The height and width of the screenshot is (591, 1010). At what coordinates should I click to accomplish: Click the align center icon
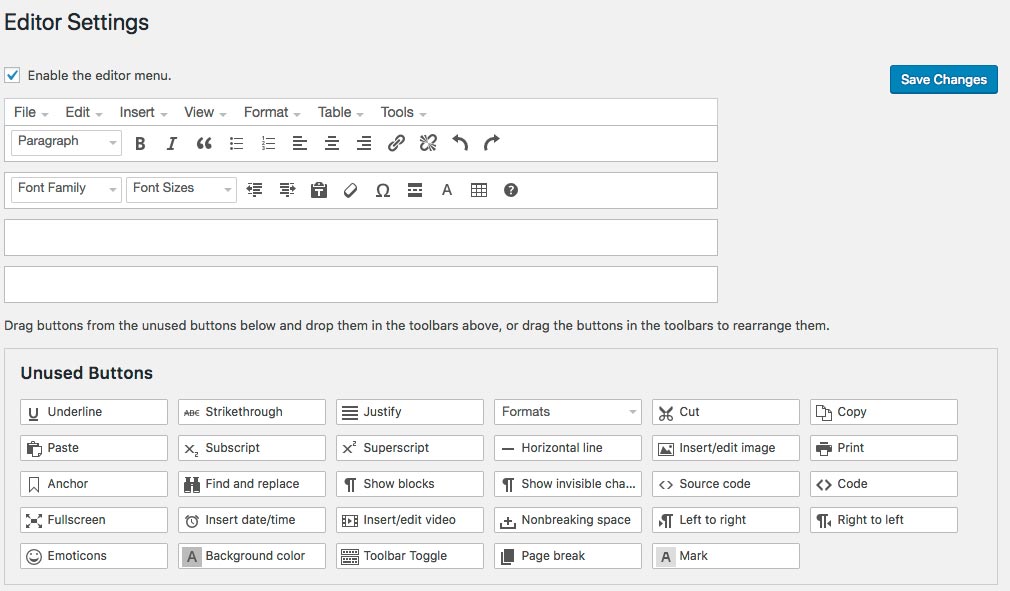click(332, 144)
